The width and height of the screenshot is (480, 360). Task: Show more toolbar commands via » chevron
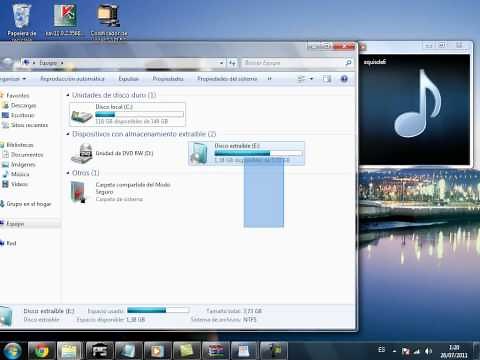tap(269, 79)
